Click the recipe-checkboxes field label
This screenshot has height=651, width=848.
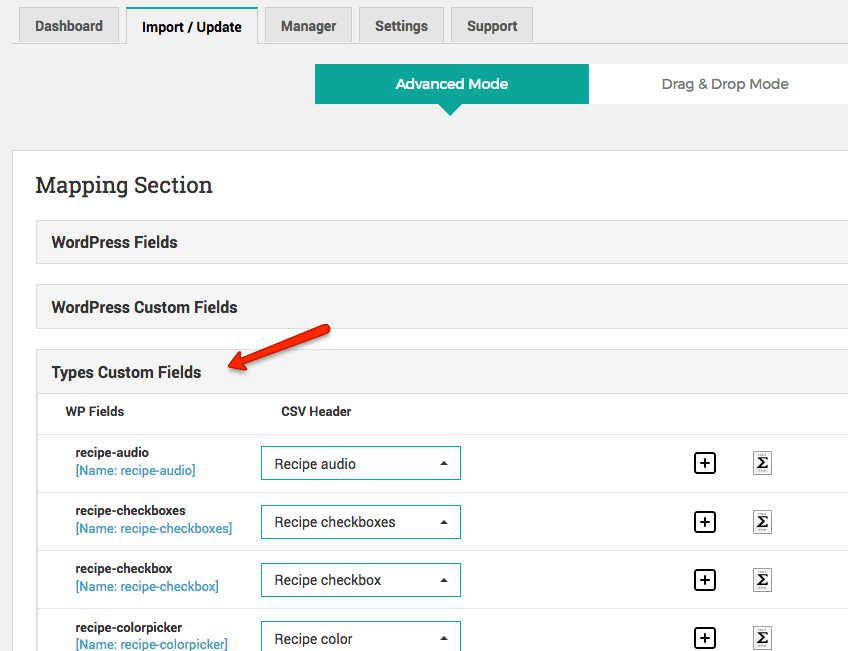(x=130, y=510)
